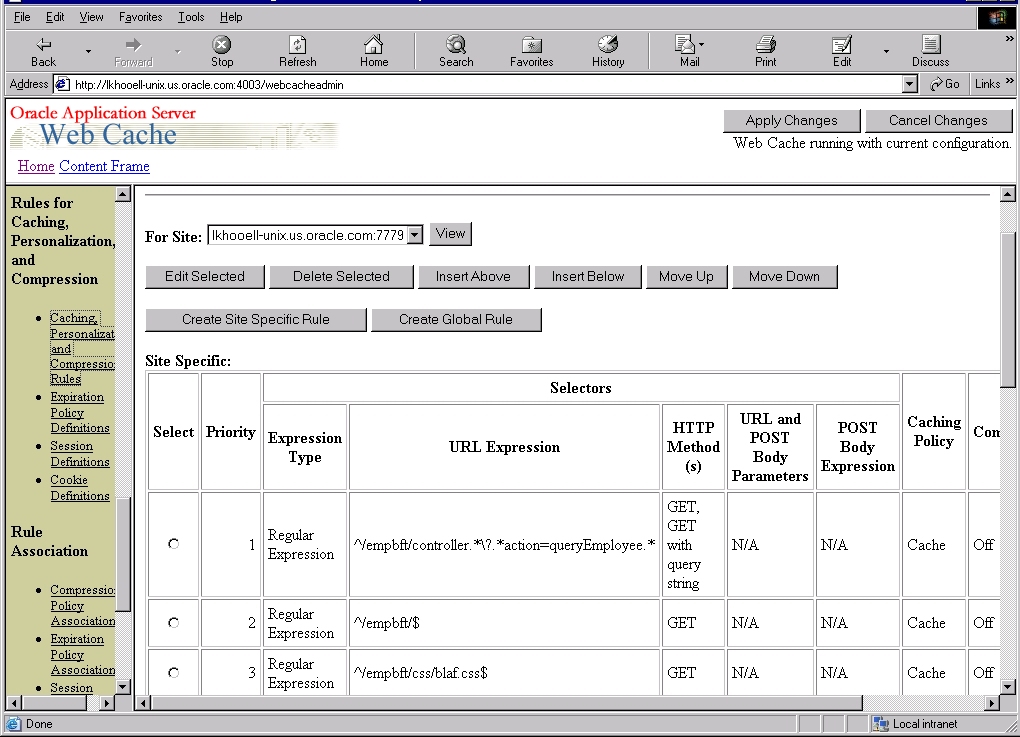Open Session Definitions sidebar link
This screenshot has width=1020, height=737.
tap(79, 454)
